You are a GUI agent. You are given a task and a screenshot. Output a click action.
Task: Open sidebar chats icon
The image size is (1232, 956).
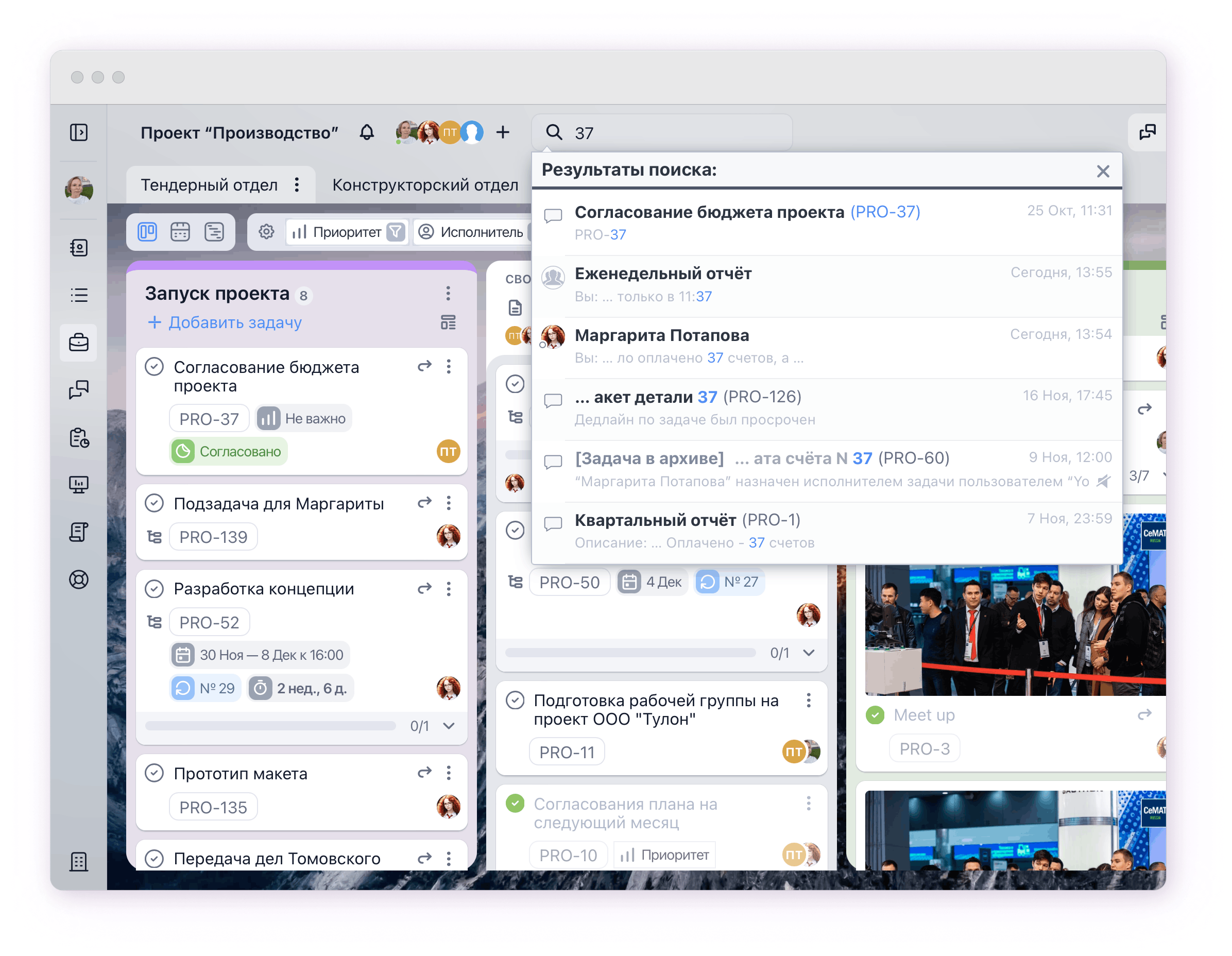pyautogui.click(x=78, y=390)
